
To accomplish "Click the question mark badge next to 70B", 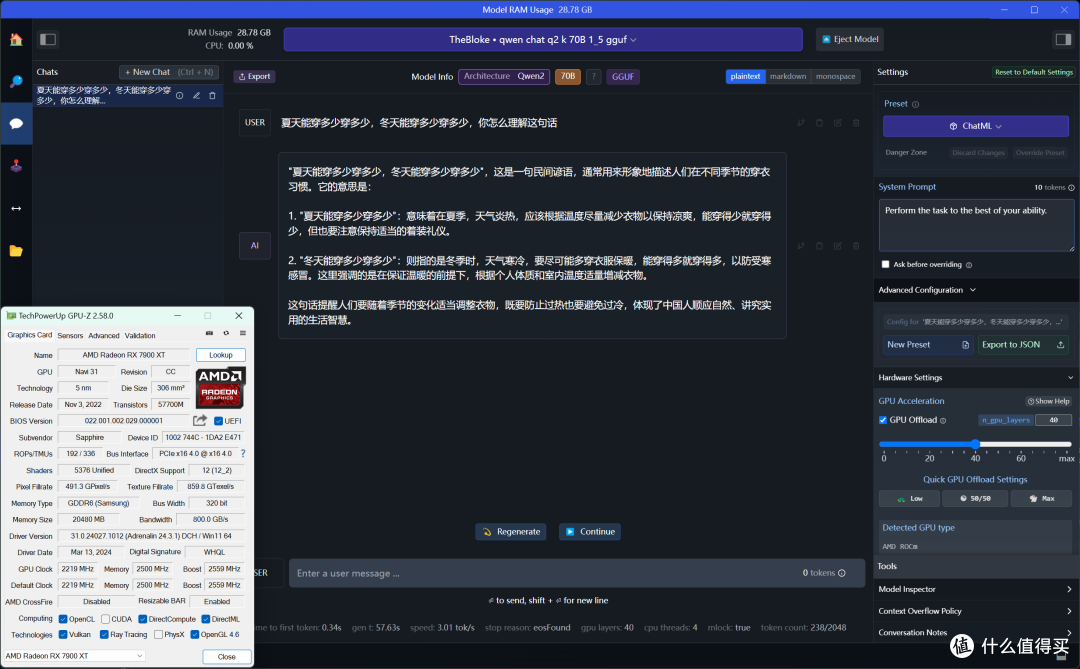I will 593,76.
